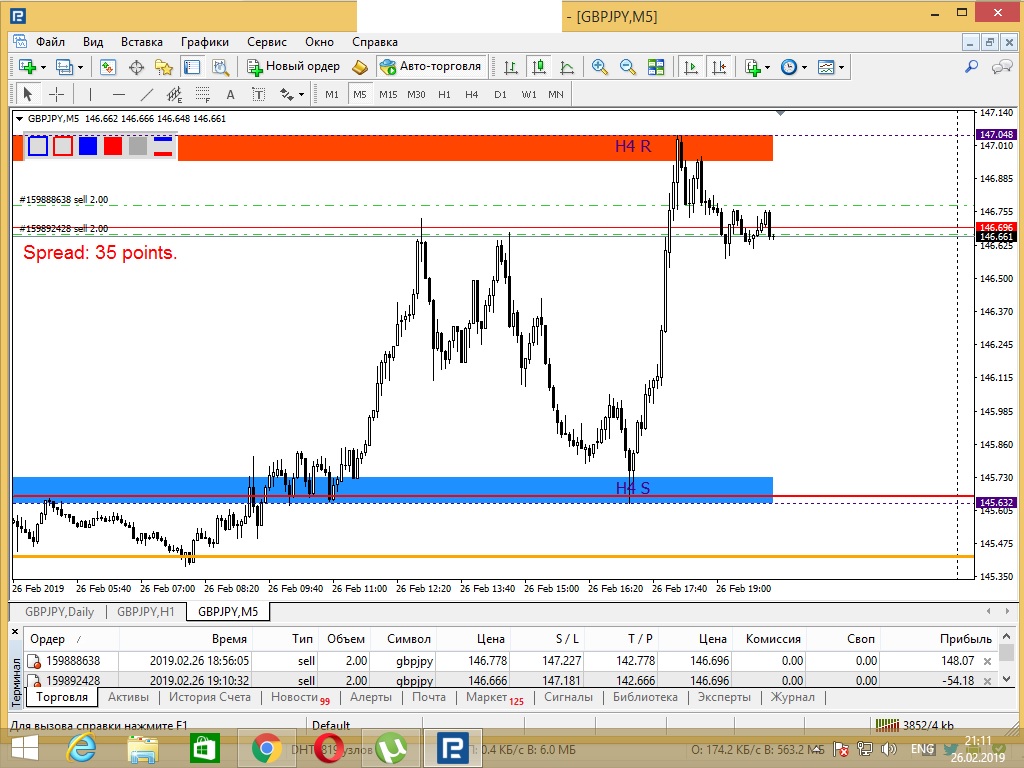The height and width of the screenshot is (768, 1024).
Task: Click the zoom out magnifier icon
Action: point(628,67)
